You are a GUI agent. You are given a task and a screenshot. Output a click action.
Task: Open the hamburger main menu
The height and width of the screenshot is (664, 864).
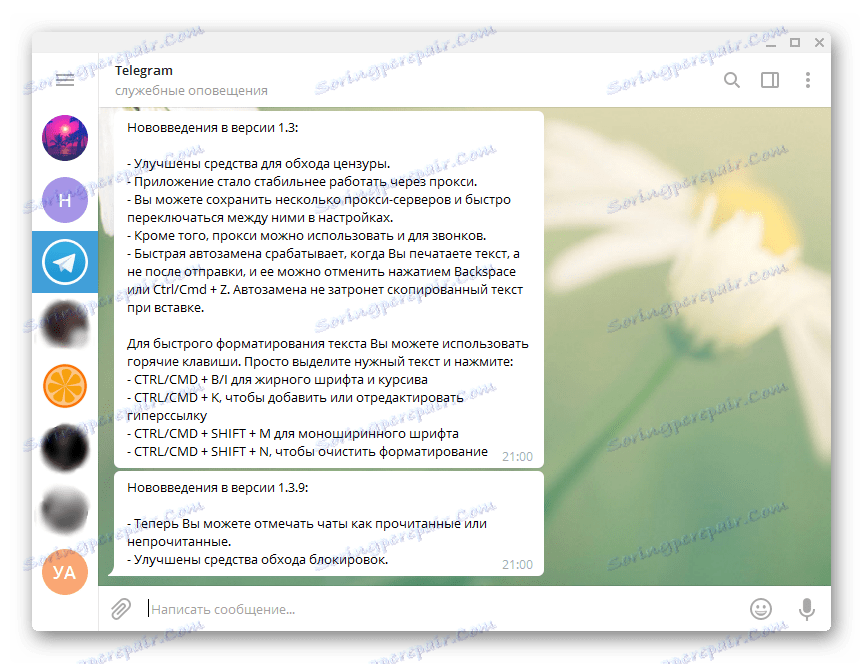65,80
